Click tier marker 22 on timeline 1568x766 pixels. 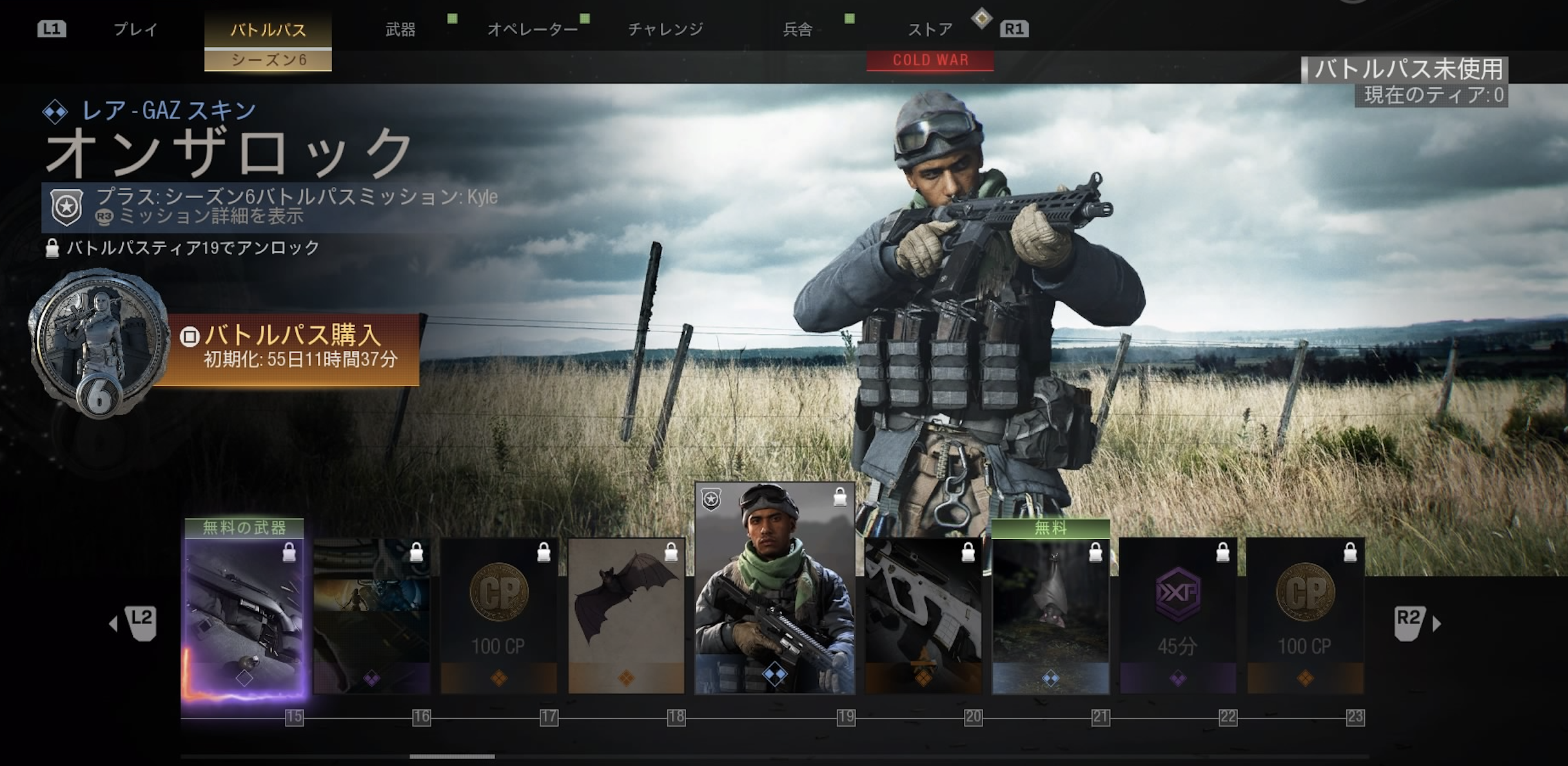tap(1228, 717)
